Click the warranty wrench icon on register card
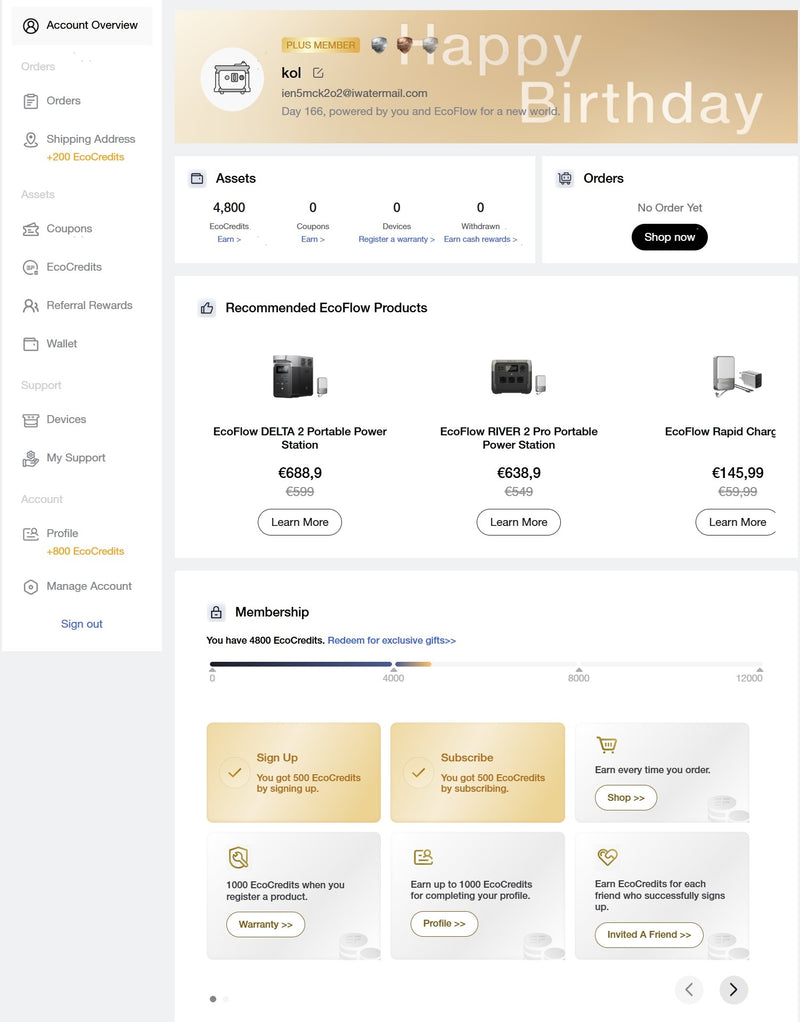Image resolution: width=800 pixels, height=1022 pixels. click(x=239, y=857)
